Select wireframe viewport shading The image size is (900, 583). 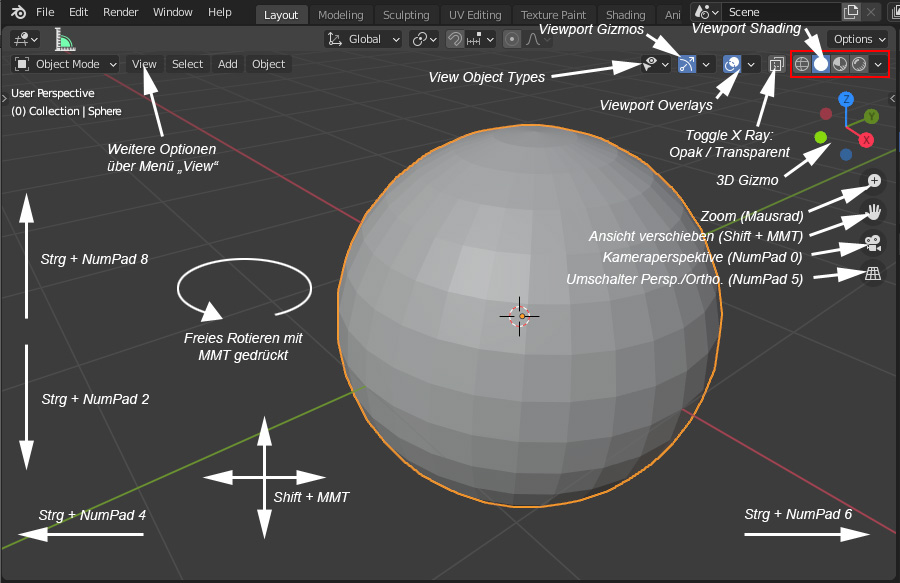point(802,64)
